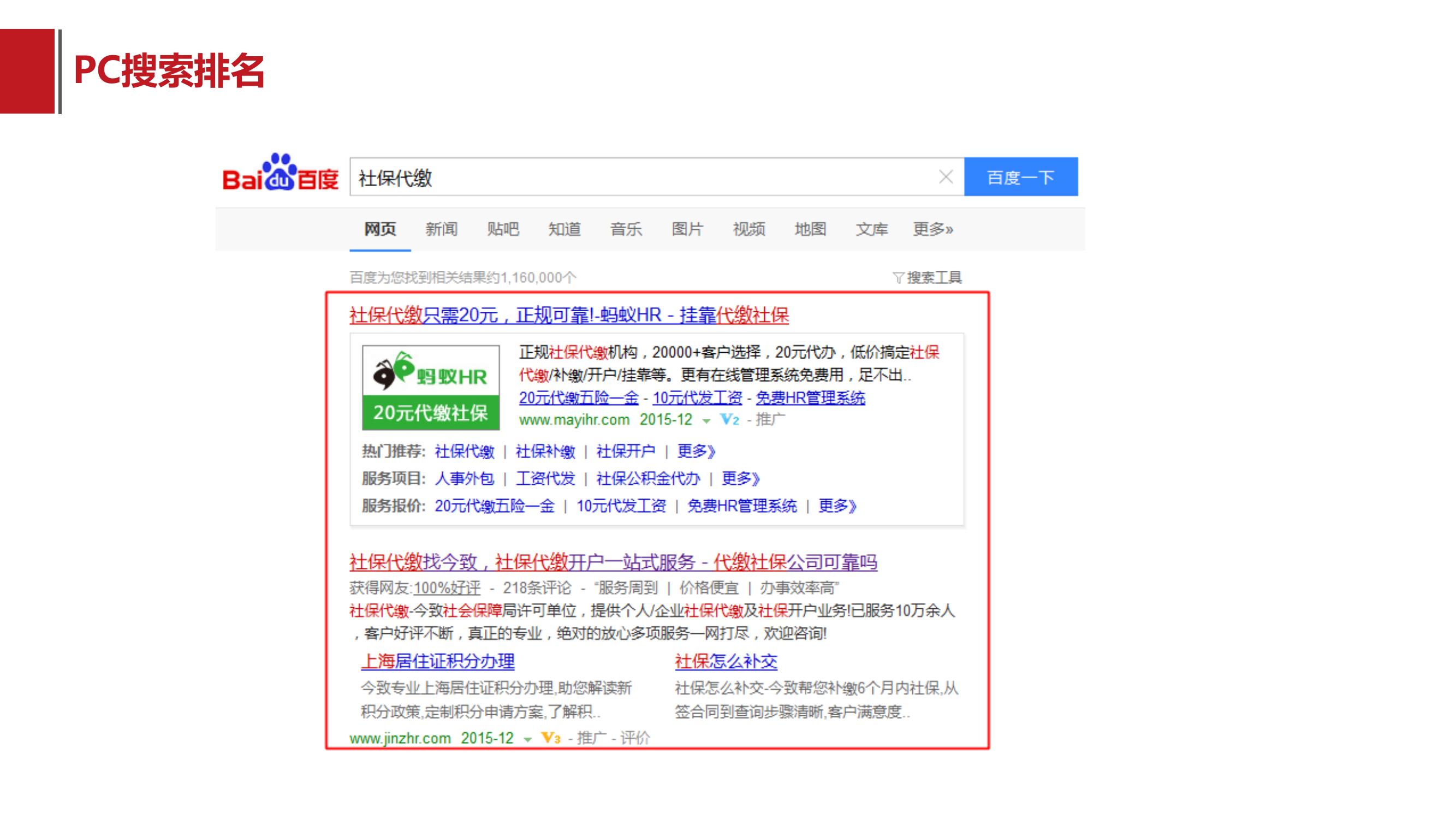
Task: Open 社保补缴 in 热门推荐 row
Action: (x=545, y=452)
